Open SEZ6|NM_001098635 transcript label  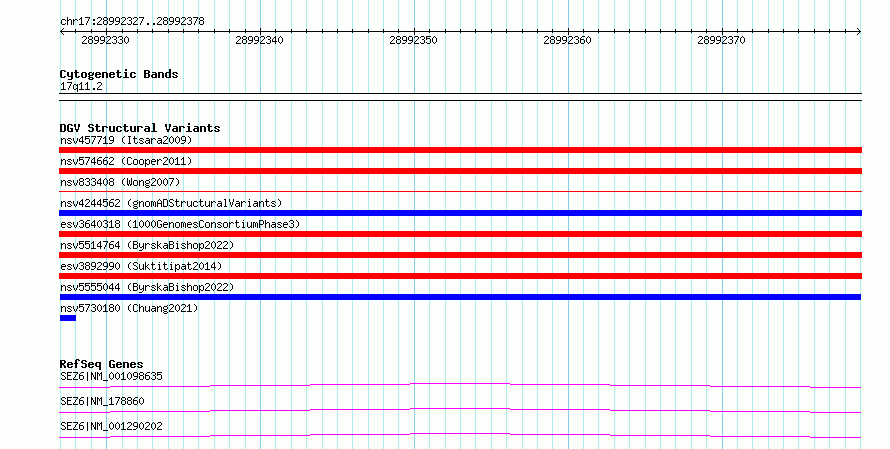[111, 376]
